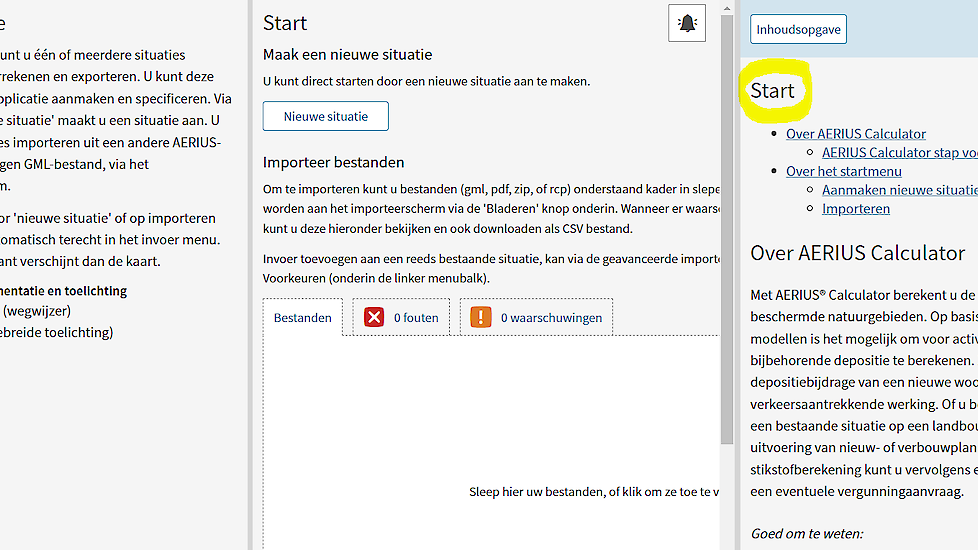The height and width of the screenshot is (550, 978).
Task: Click the 'Nieuwe situatie' button
Action: [x=326, y=116]
